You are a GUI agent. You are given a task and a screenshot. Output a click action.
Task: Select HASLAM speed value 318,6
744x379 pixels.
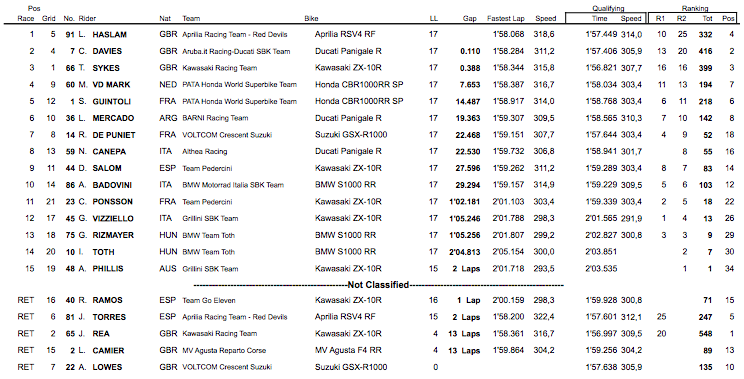[x=544, y=35]
